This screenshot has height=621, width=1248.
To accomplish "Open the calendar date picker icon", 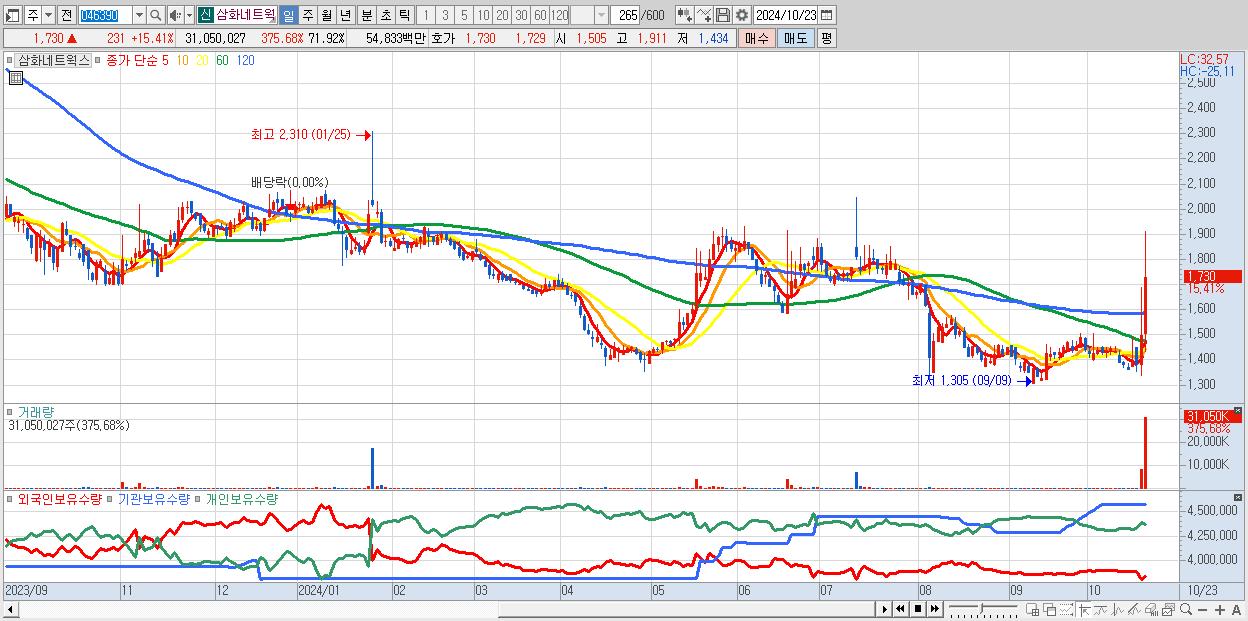I will (x=829, y=15).
